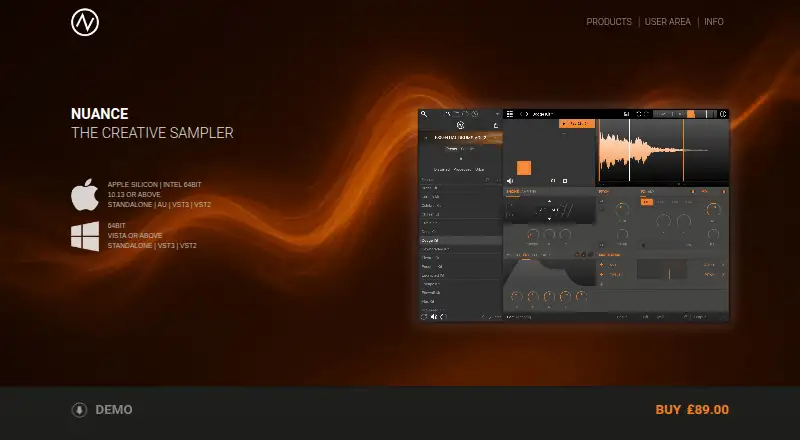Select the 10.13 OR ABOVE text
800x440 pixels.
(x=134, y=194)
